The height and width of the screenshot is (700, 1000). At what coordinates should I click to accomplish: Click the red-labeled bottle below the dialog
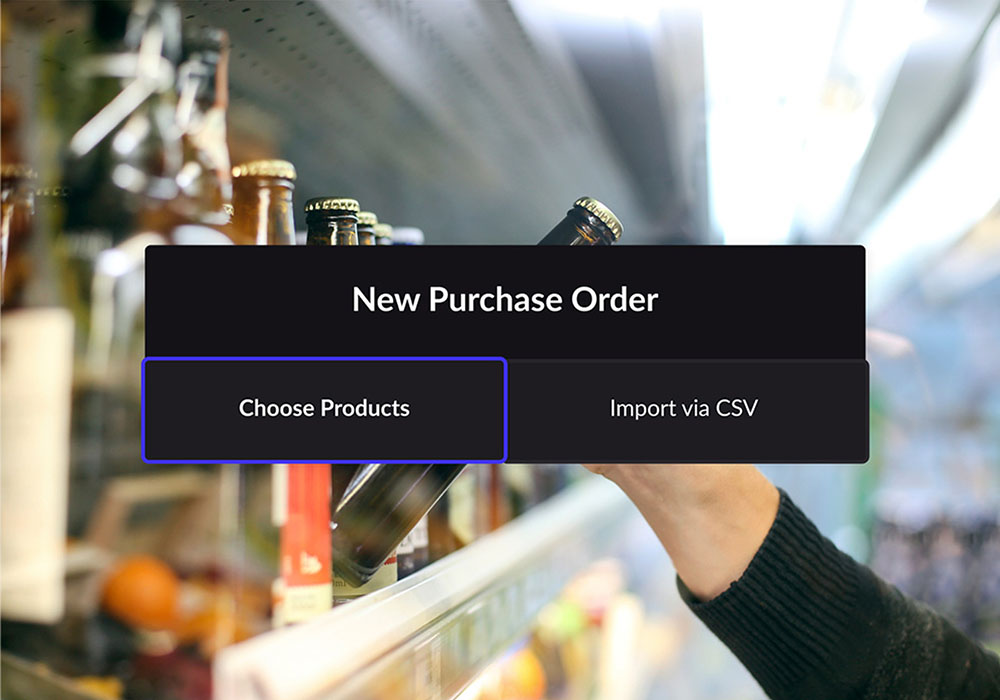[305, 542]
